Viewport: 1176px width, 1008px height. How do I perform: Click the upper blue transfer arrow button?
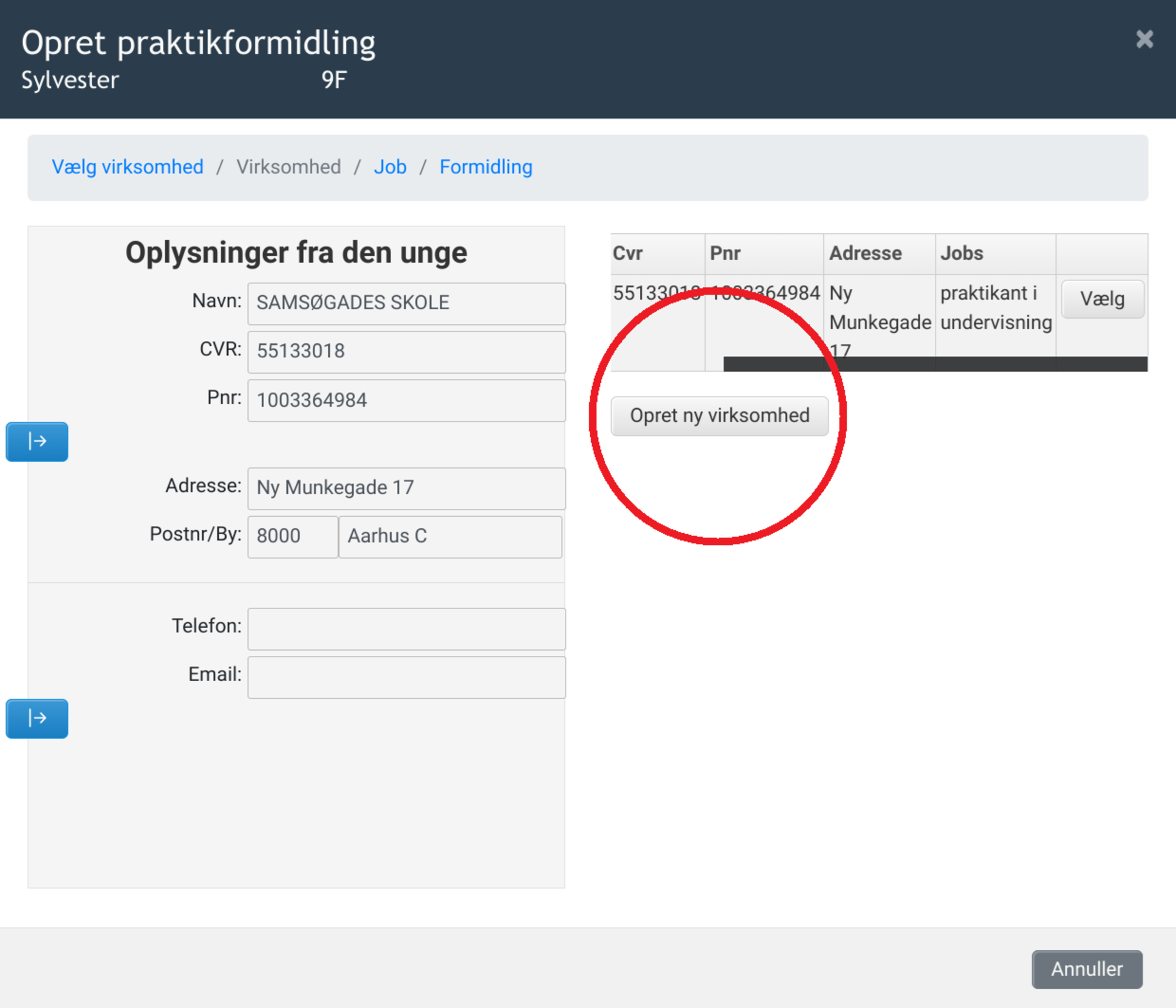pos(36,441)
